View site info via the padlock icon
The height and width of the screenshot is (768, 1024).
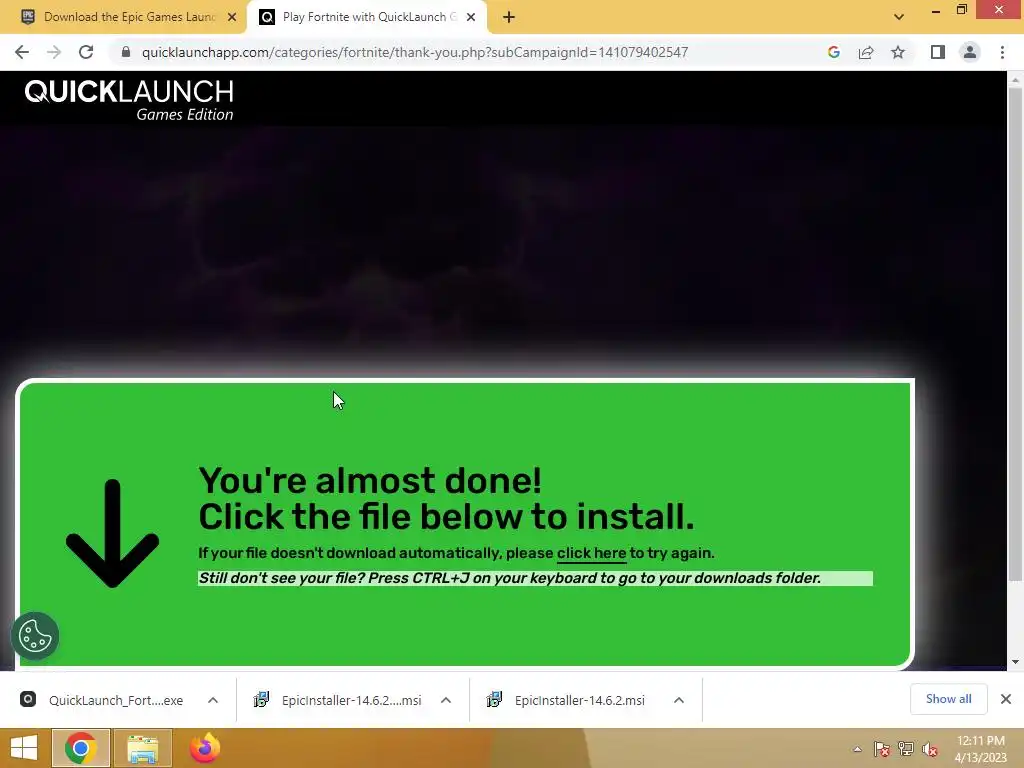(x=126, y=52)
